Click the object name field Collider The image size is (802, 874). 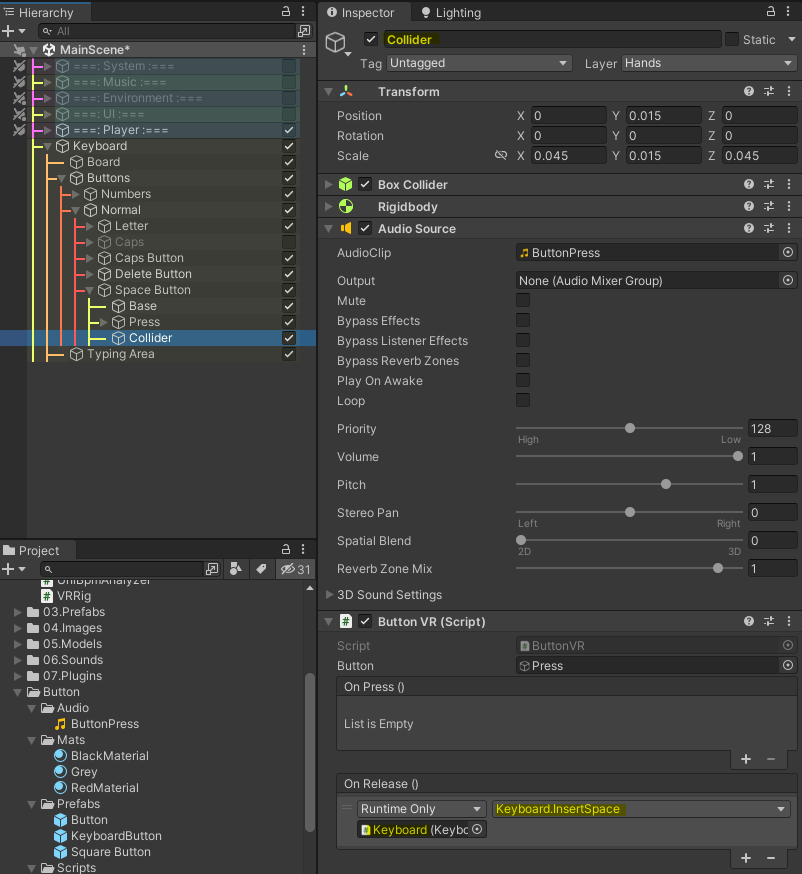coord(552,40)
